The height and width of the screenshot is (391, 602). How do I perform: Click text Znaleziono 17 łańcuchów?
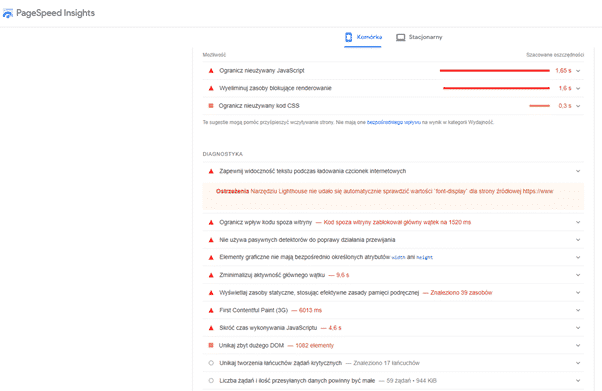386,363
